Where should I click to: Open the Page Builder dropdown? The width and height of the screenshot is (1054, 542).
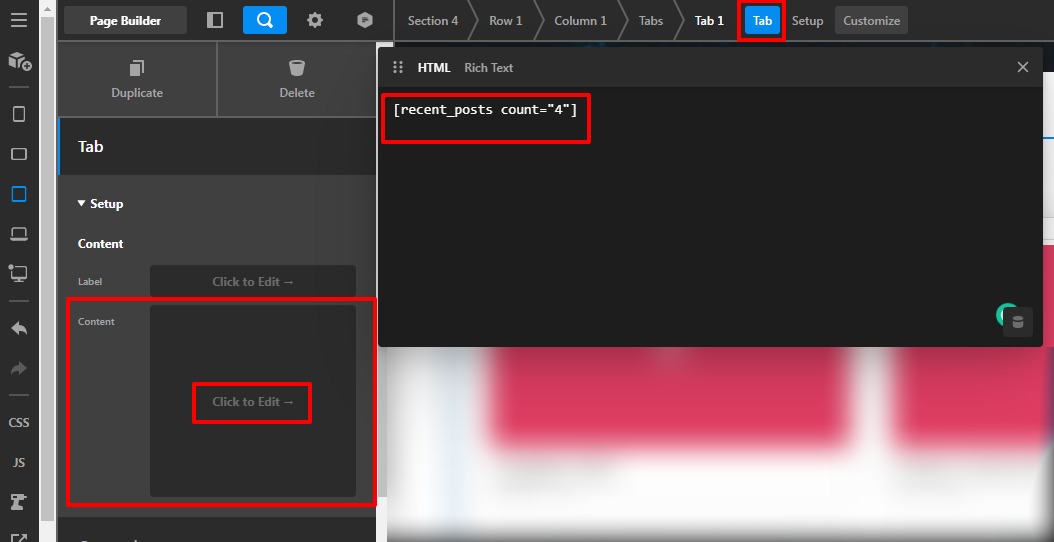pyautogui.click(x=125, y=20)
